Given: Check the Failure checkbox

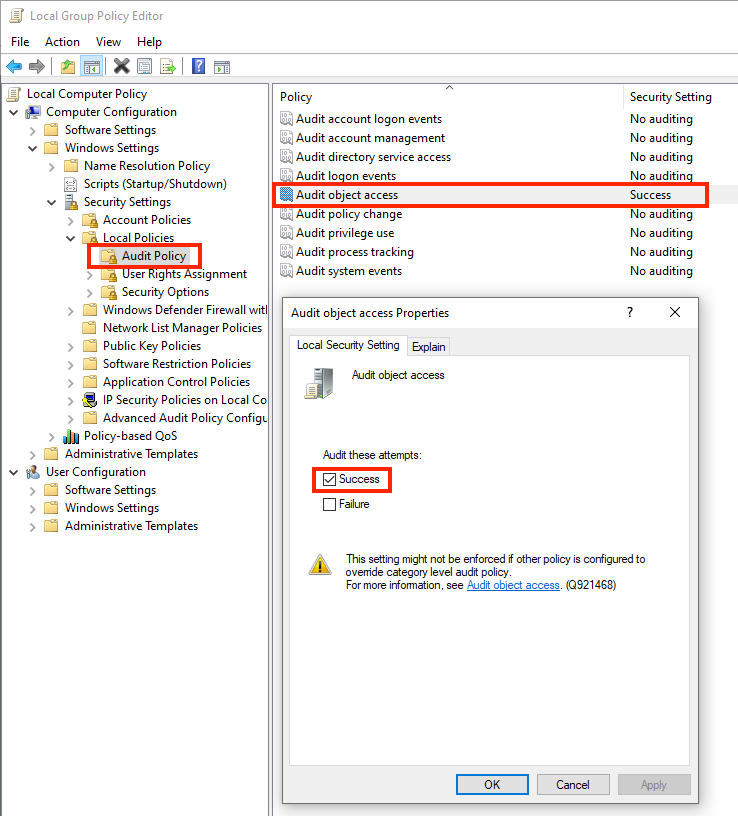Looking at the screenshot, I should pos(329,504).
